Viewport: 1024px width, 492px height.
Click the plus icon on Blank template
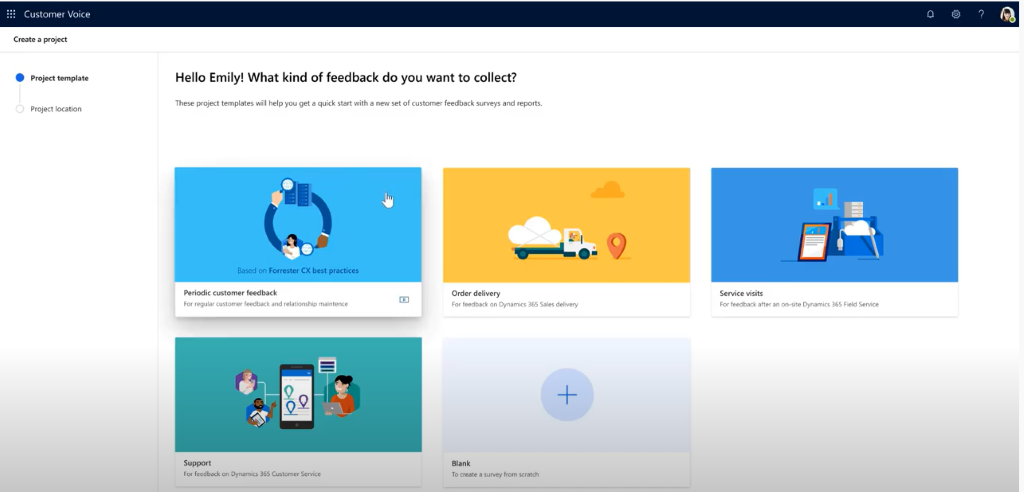click(x=567, y=395)
